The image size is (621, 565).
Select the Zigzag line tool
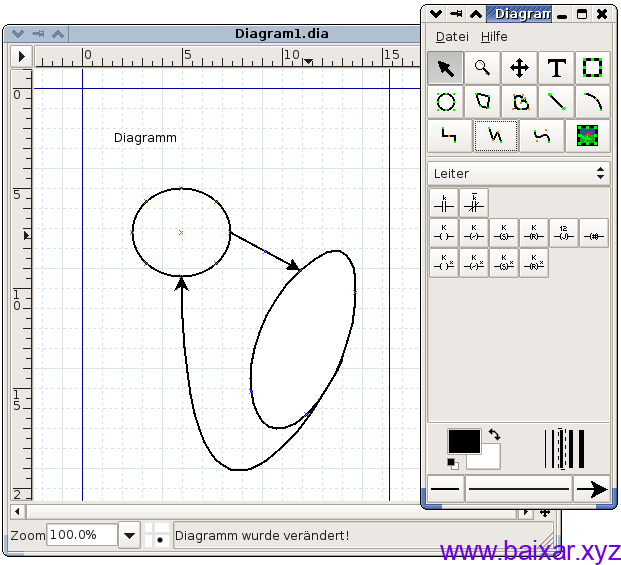click(x=446, y=136)
